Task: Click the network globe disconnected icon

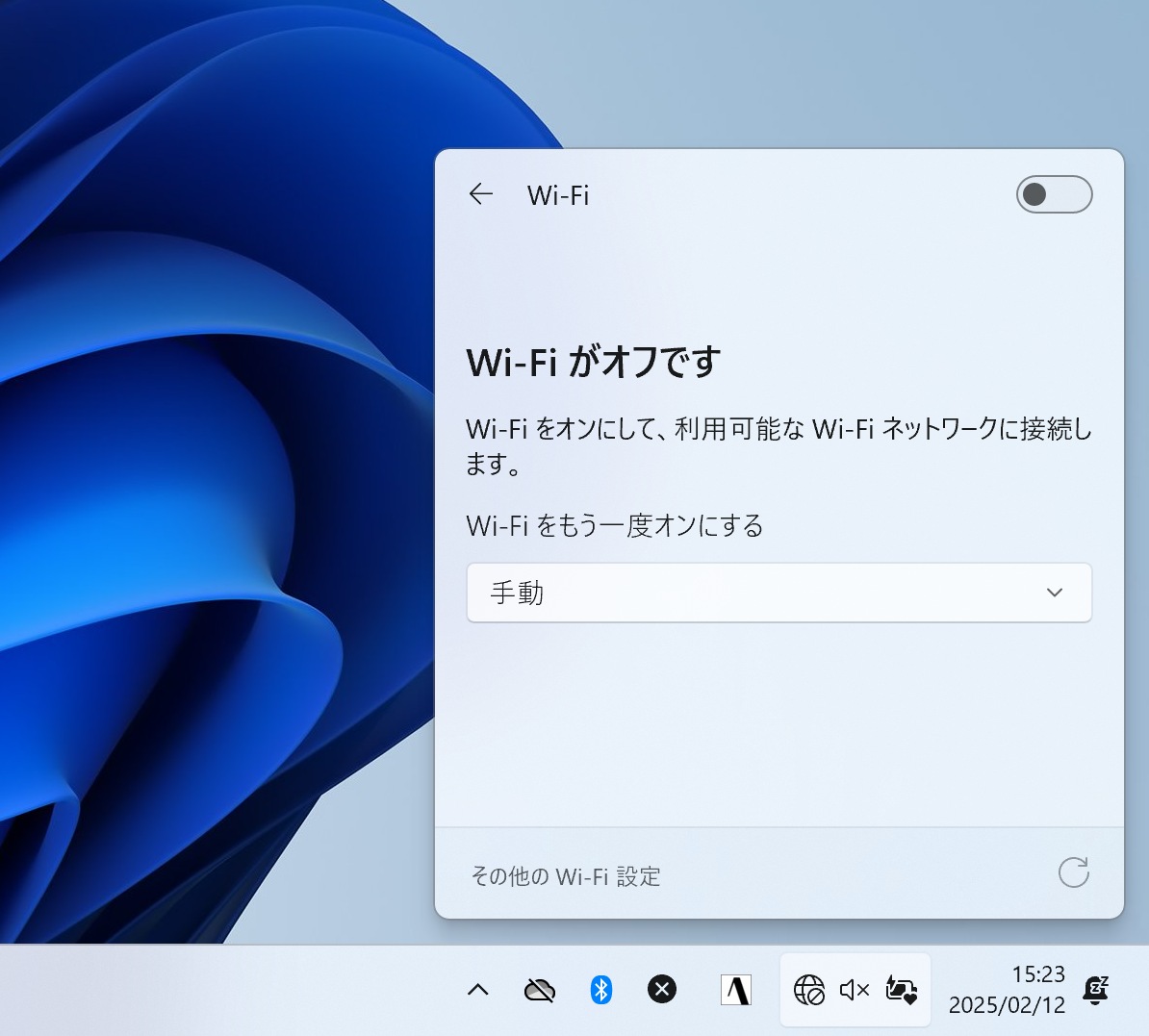Action: coord(809,990)
